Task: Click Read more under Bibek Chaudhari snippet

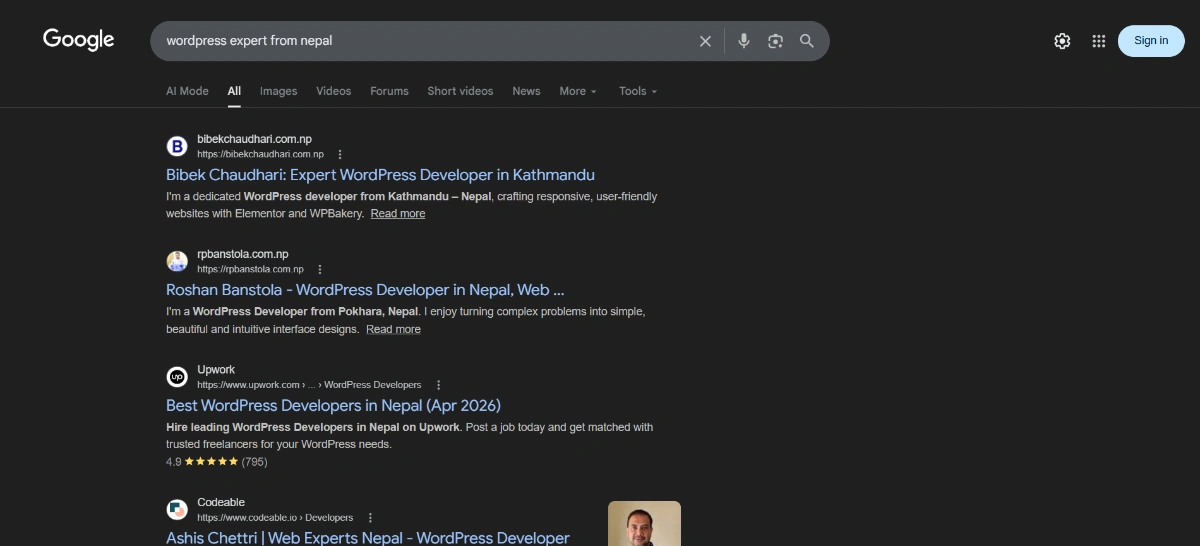Action: pos(398,214)
